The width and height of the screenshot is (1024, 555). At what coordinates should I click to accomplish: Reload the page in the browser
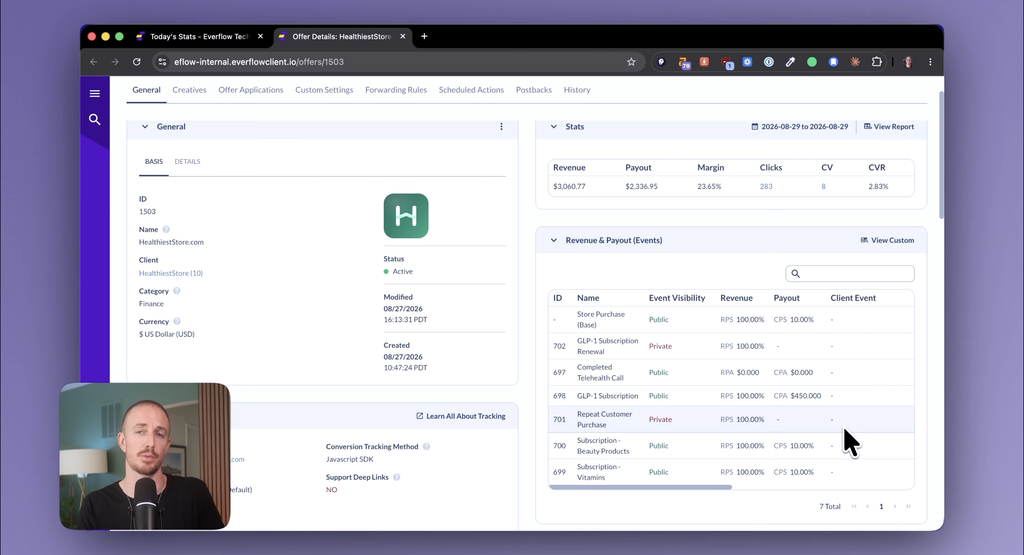tap(136, 62)
